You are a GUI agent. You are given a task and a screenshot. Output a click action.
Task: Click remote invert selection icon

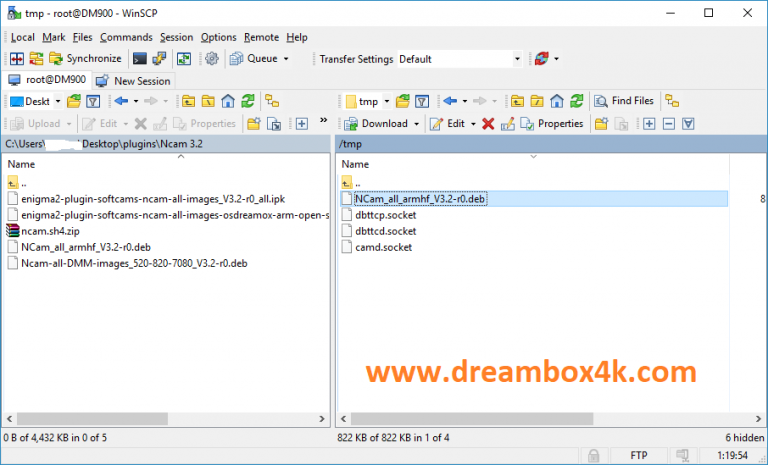(x=688, y=124)
